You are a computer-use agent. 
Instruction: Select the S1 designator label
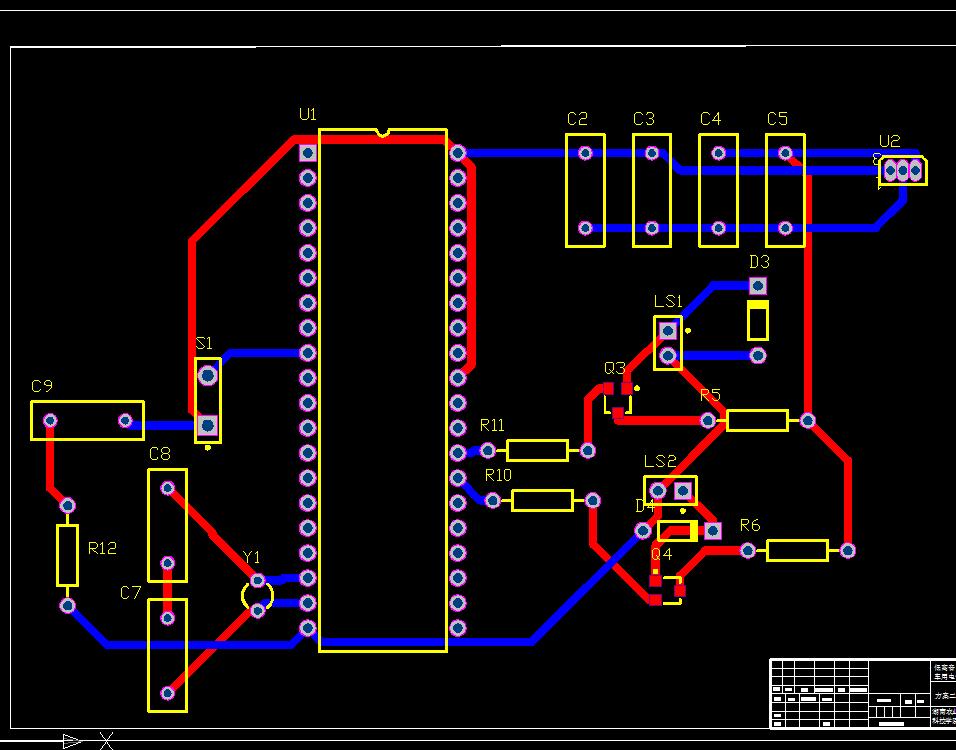204,344
